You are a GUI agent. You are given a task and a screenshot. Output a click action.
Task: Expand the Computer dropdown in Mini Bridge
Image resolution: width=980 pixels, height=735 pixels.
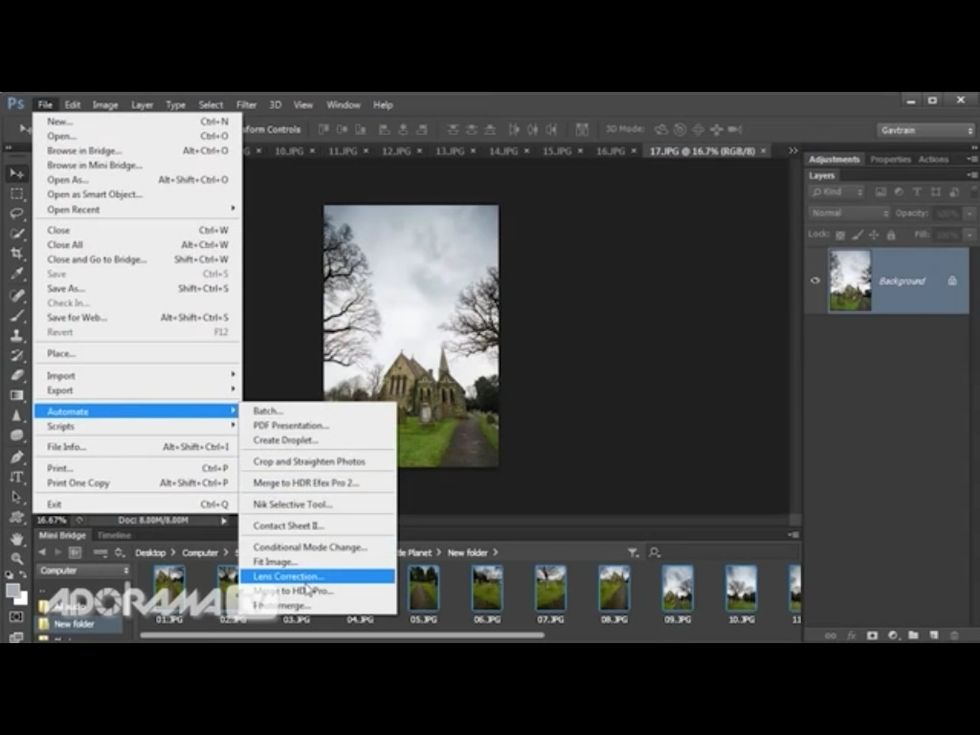click(x=84, y=571)
